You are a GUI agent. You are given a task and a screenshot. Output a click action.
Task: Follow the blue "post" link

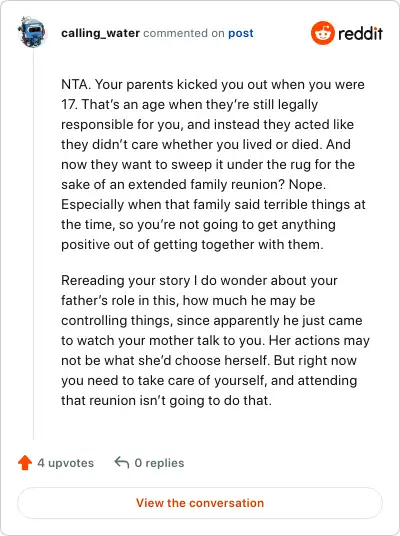point(241,33)
